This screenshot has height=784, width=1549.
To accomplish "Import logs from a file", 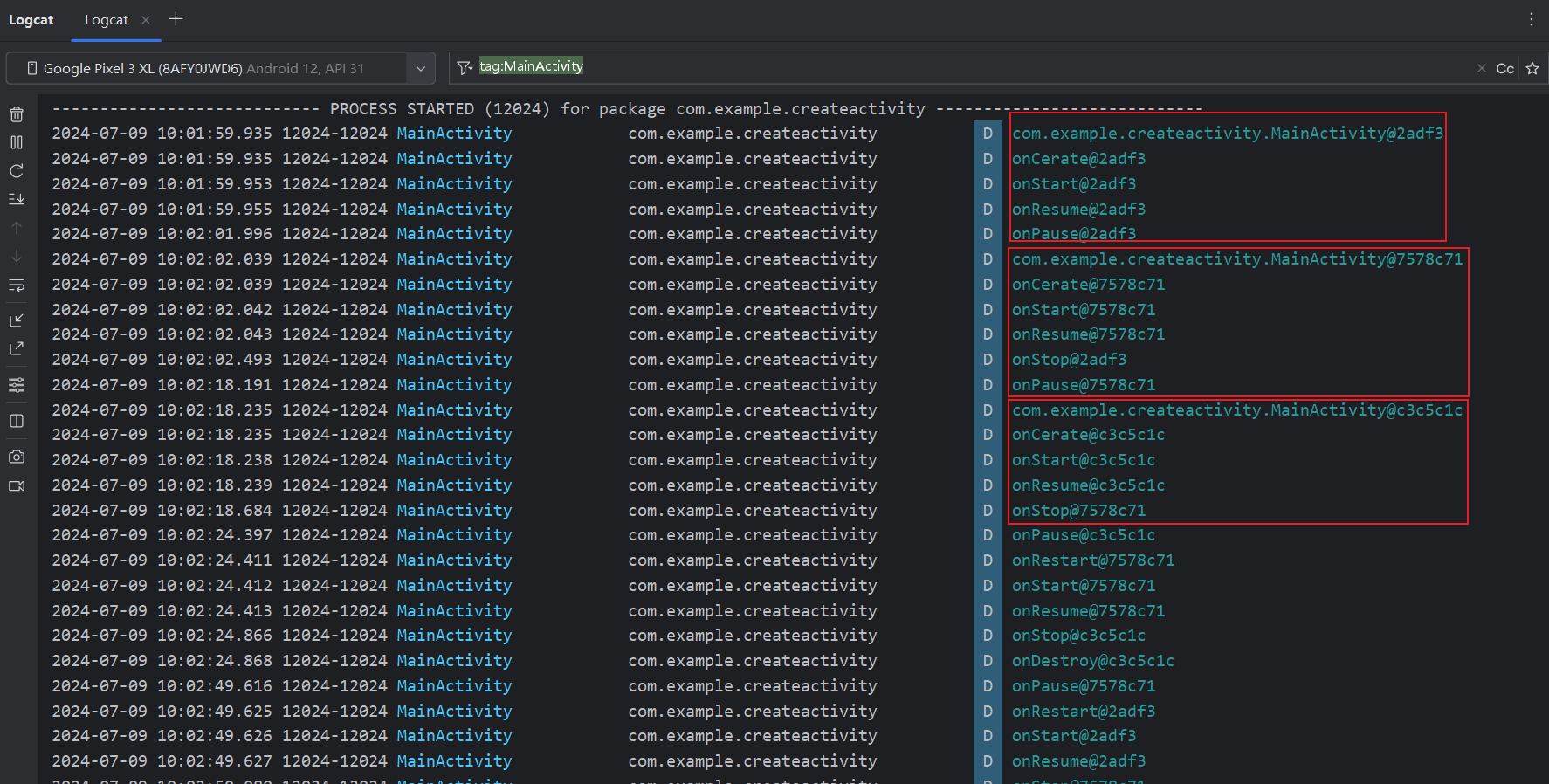I will [17, 320].
